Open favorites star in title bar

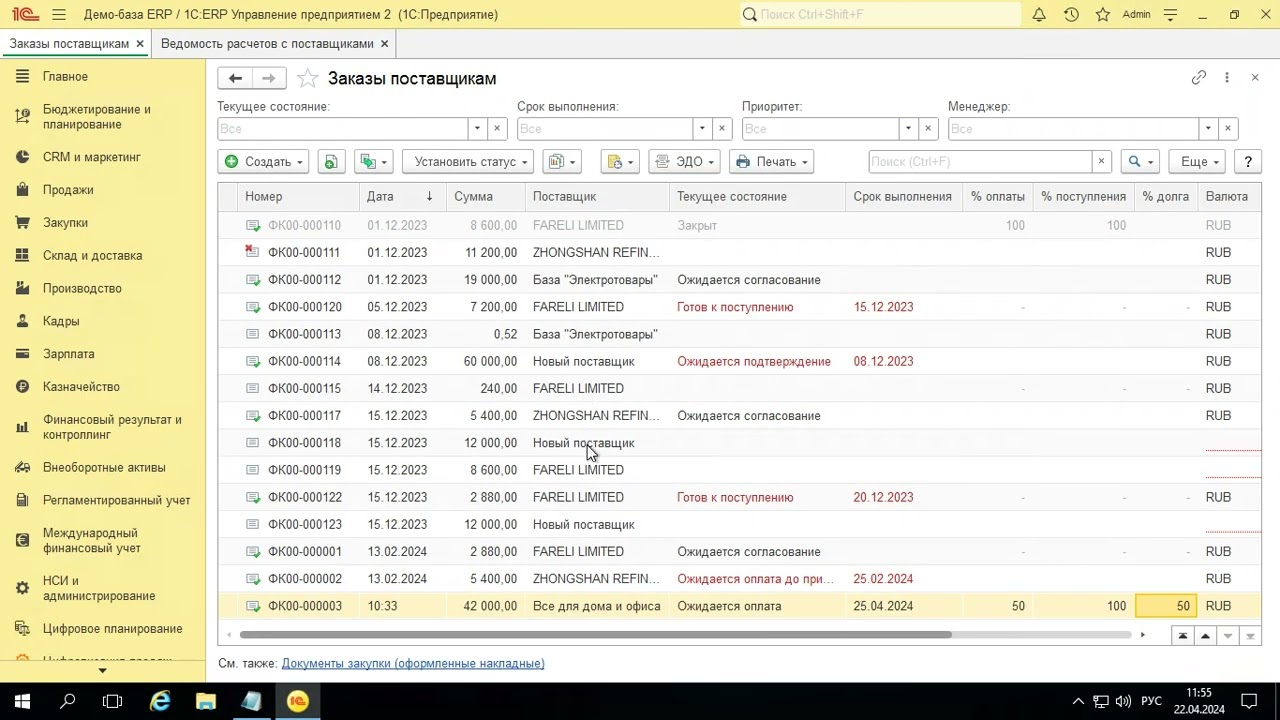1103,15
